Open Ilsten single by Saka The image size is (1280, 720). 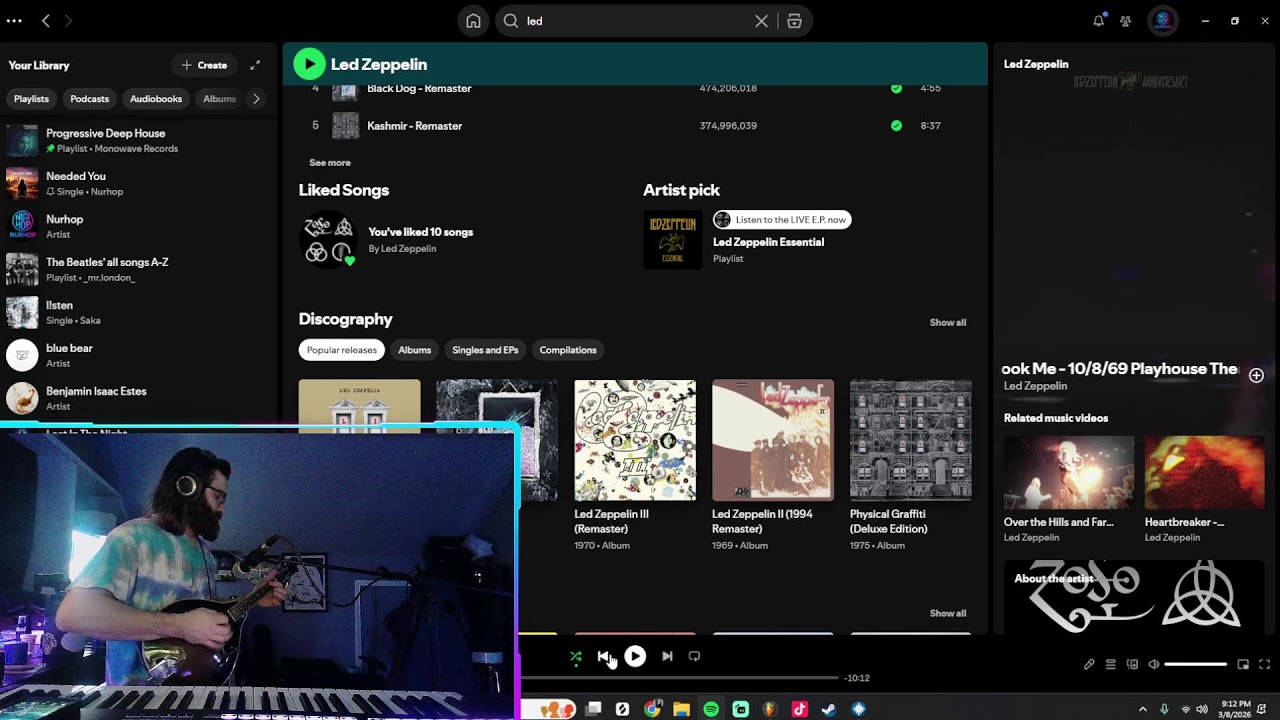139,313
